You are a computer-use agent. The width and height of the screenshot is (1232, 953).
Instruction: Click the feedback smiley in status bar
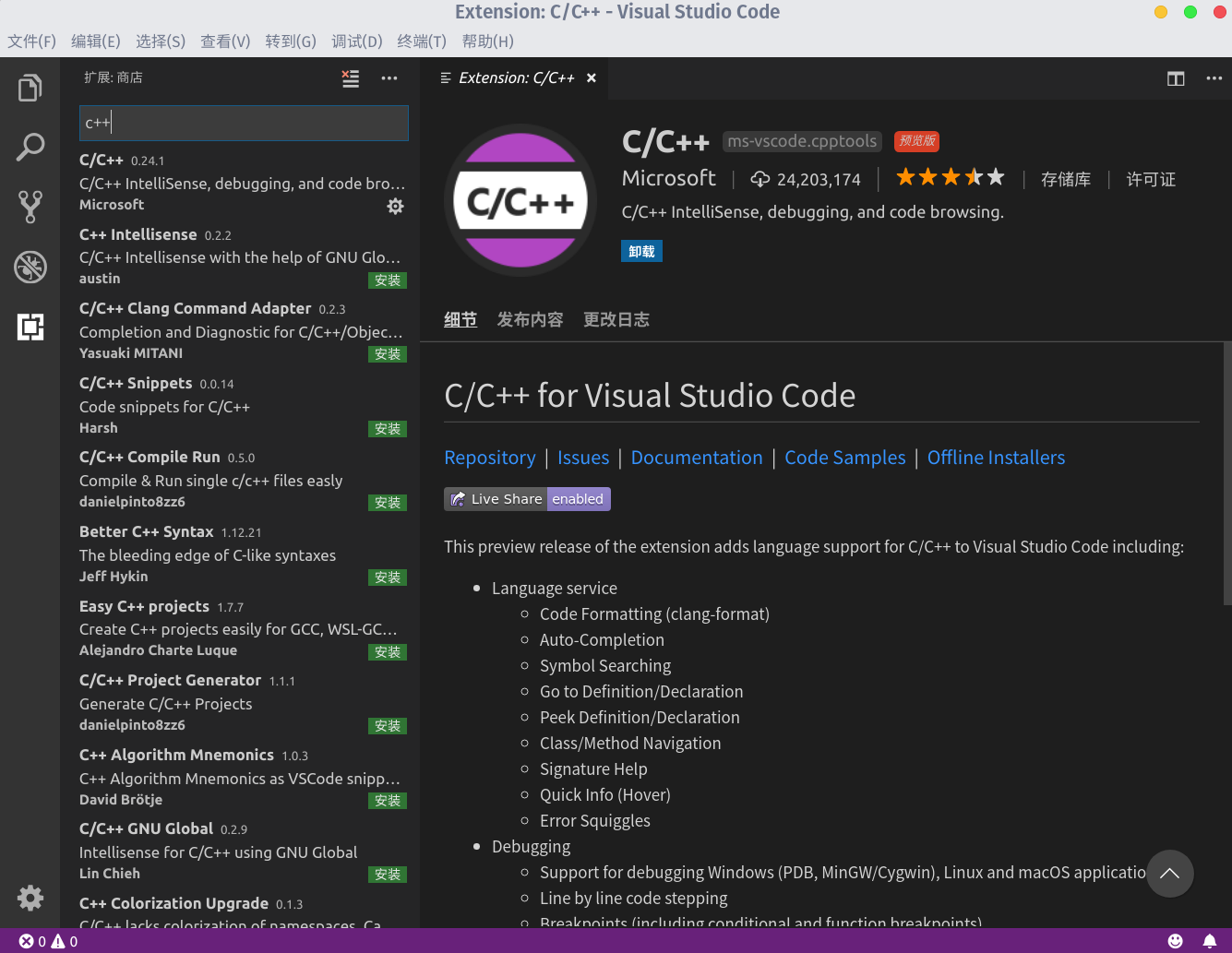pos(1175,941)
